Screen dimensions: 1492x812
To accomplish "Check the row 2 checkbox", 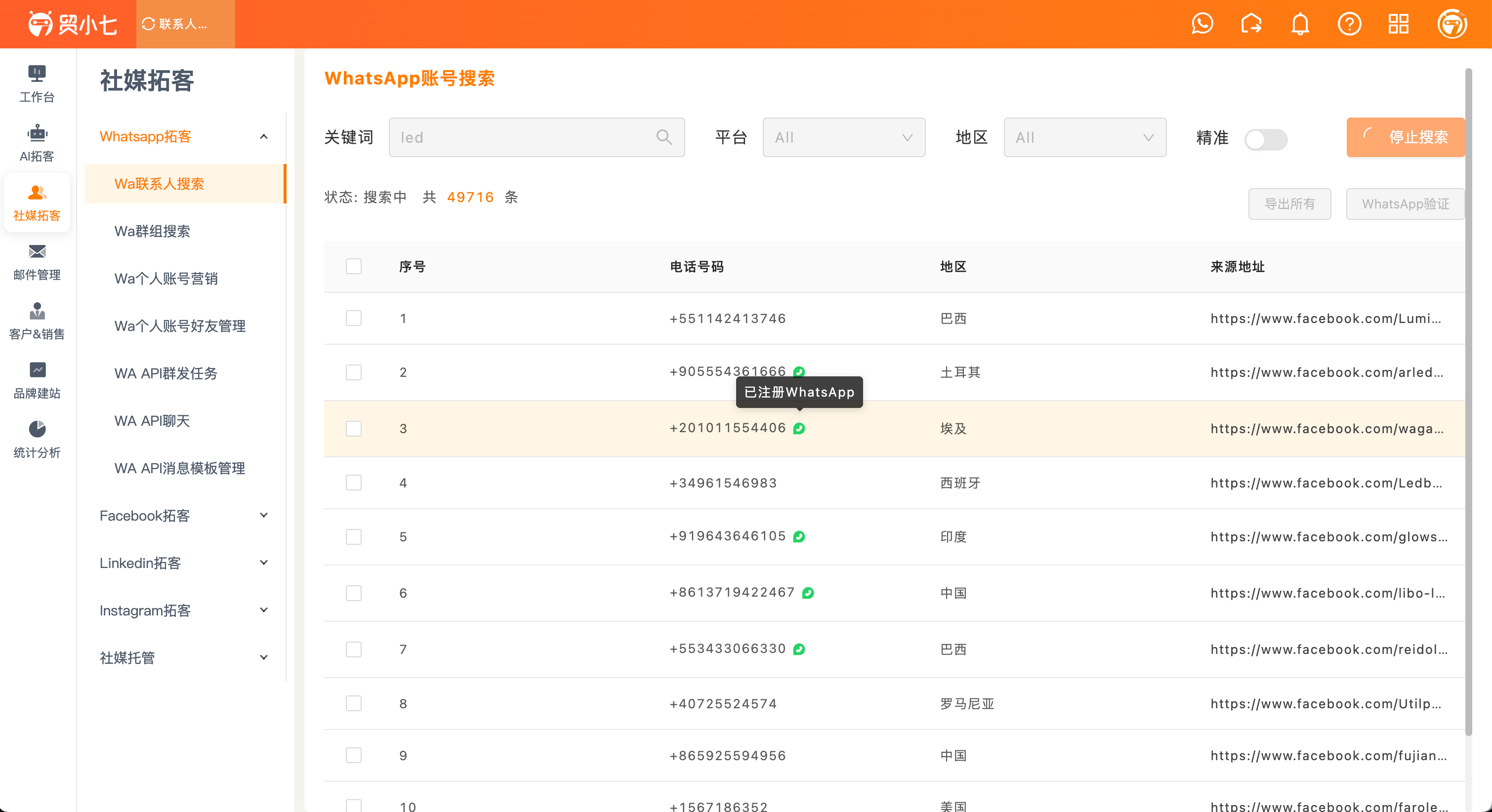I will (353, 372).
